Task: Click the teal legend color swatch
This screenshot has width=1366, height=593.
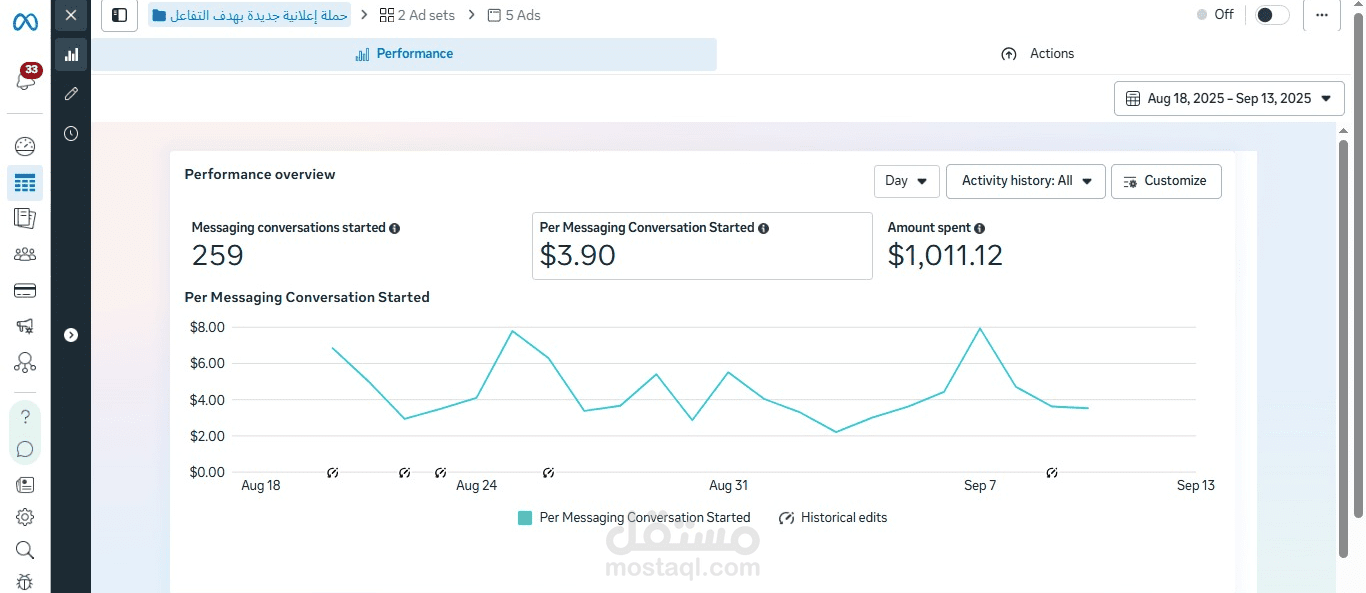Action: coord(525,518)
